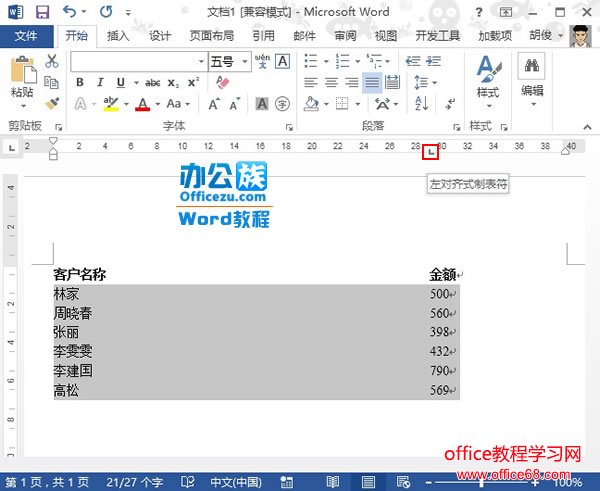Open the Paragraph dialog launcher
Image resolution: width=600 pixels, height=491 pixels.
(x=457, y=127)
